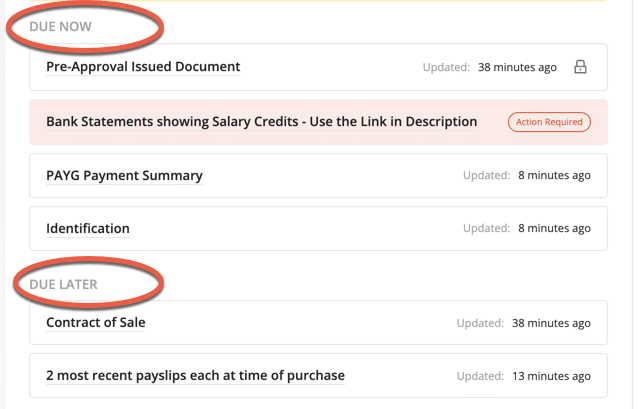Click 38 minutes ago on Contract of Sale row
Screen dimensions: 639x409
point(551,323)
